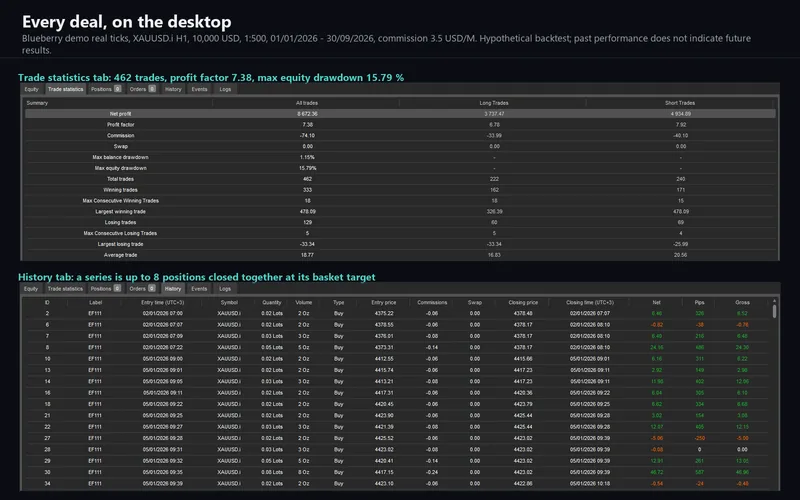The height and width of the screenshot is (500, 800).
Task: Open the Logs tab above the Summary table
Action: [x=225, y=89]
